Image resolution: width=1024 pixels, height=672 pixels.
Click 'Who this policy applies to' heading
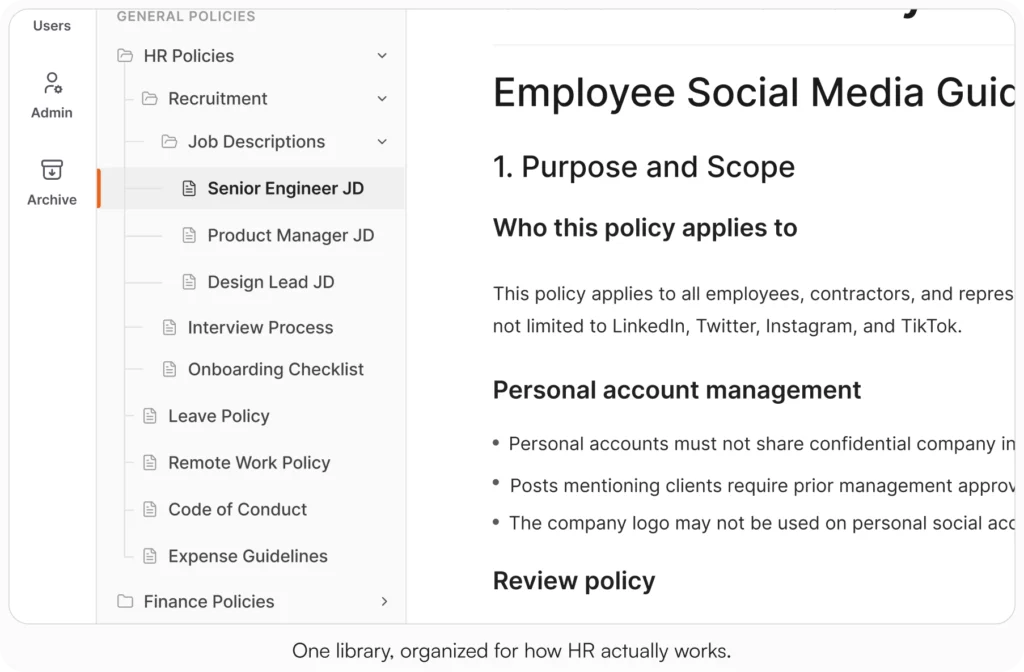[x=645, y=228]
